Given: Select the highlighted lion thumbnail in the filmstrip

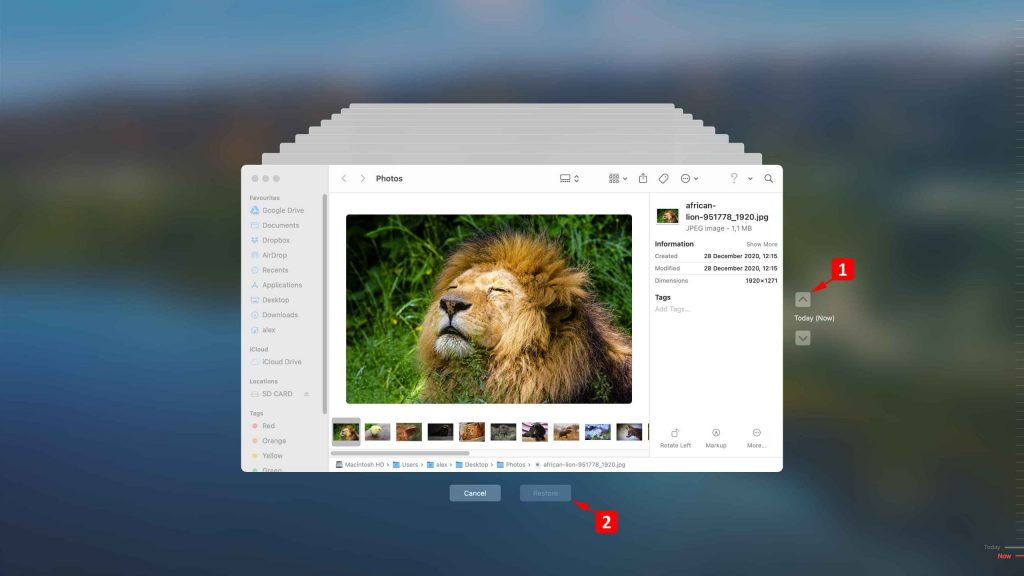Looking at the screenshot, I should click(346, 432).
